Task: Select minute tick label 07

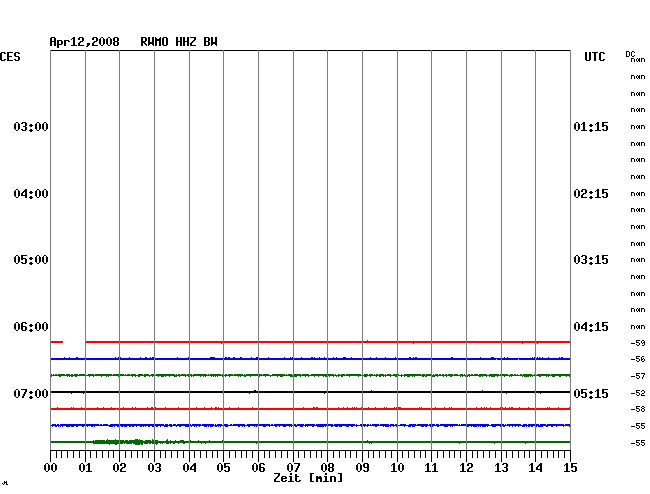Action: click(293, 467)
